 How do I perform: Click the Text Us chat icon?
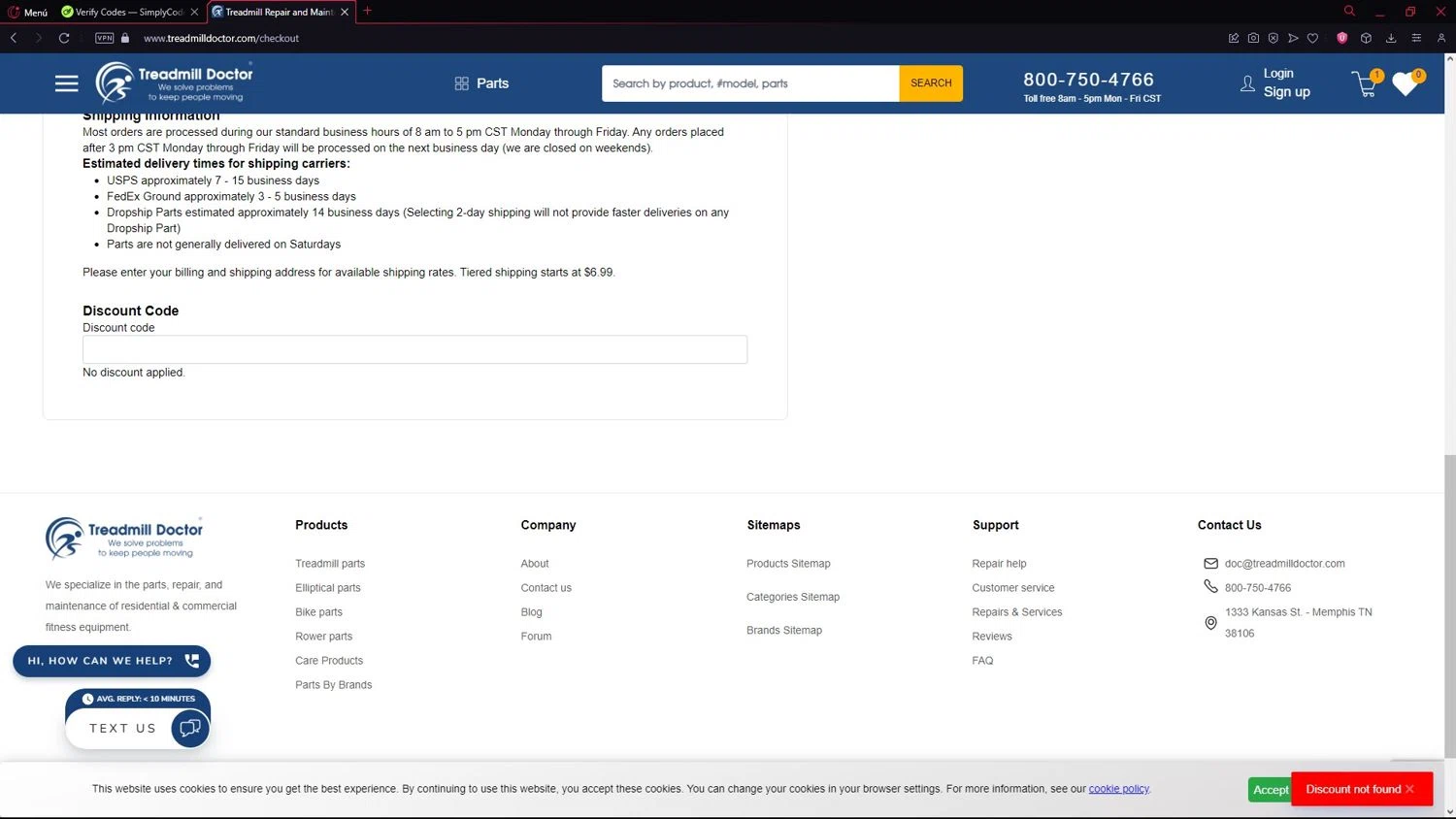tap(190, 728)
